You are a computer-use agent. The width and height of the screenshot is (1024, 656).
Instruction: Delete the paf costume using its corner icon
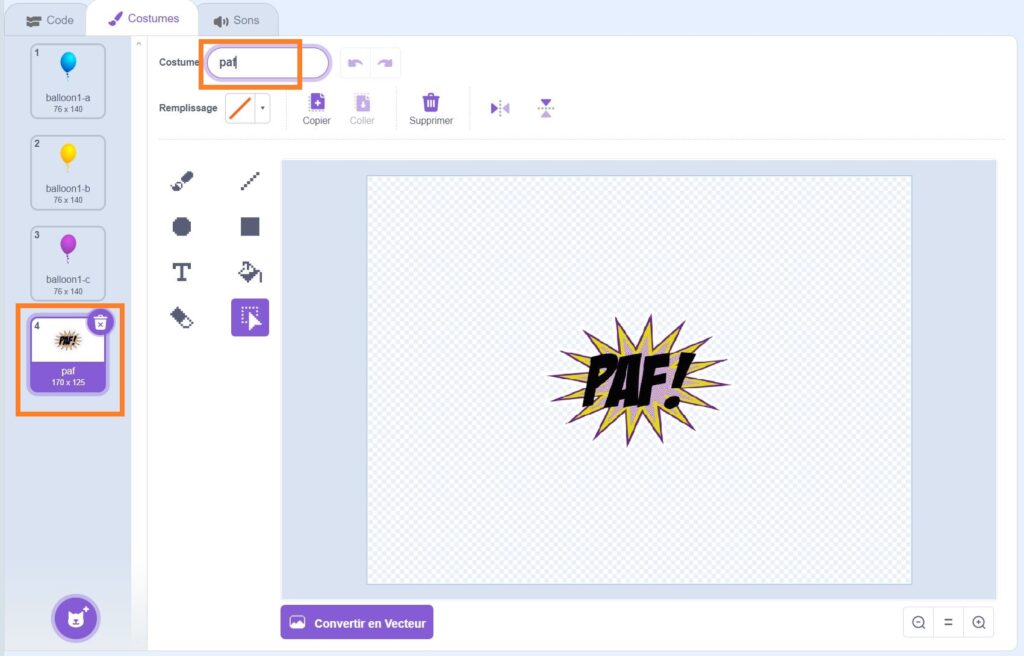(101, 323)
